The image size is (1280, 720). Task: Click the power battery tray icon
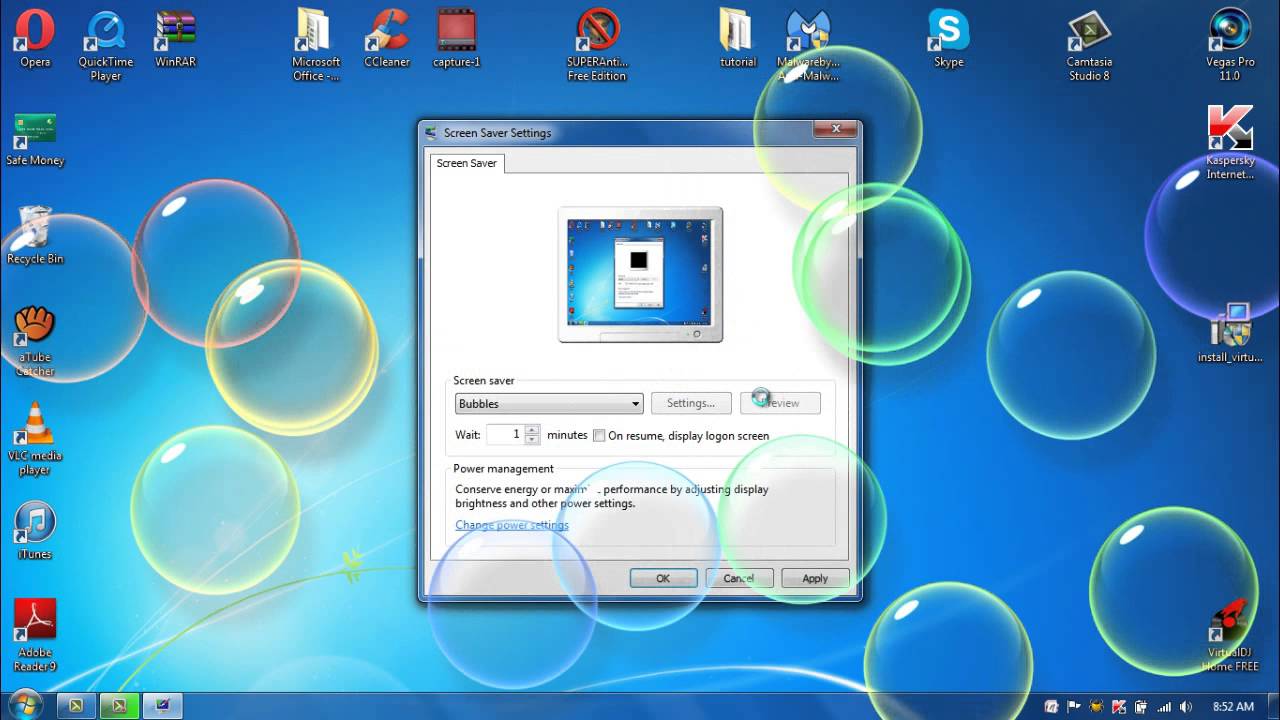coord(1142,706)
